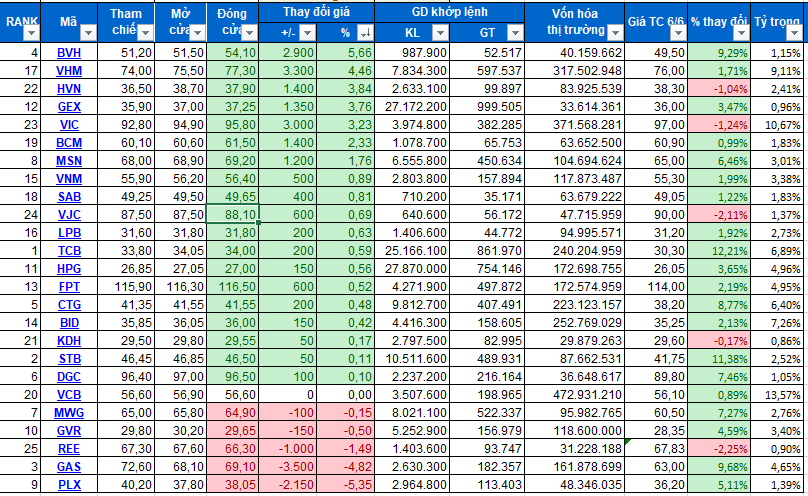Open the KL column filter dropdown

tap(440, 33)
